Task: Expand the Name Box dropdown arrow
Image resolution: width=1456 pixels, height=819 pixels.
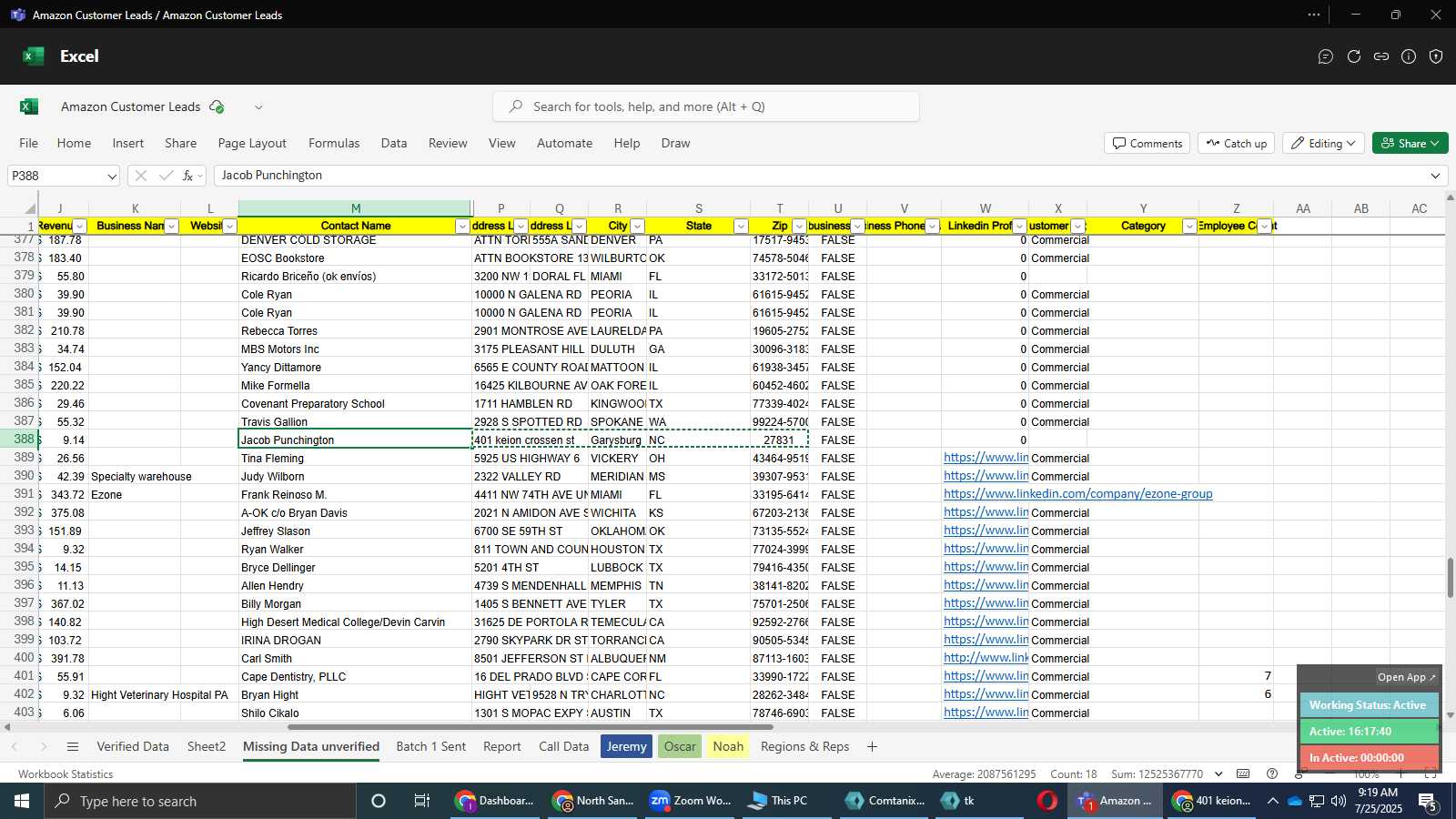Action: [112, 177]
